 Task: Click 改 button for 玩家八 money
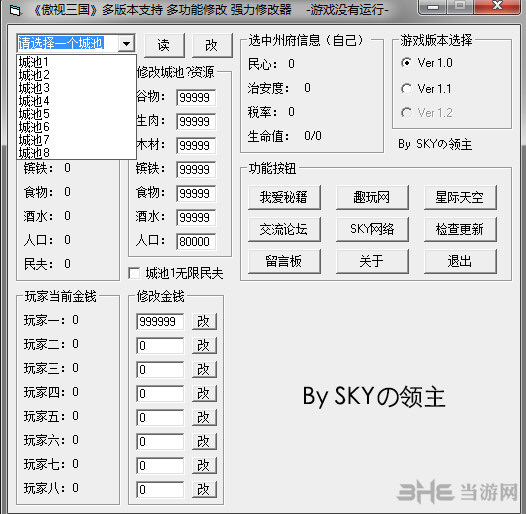point(204,490)
